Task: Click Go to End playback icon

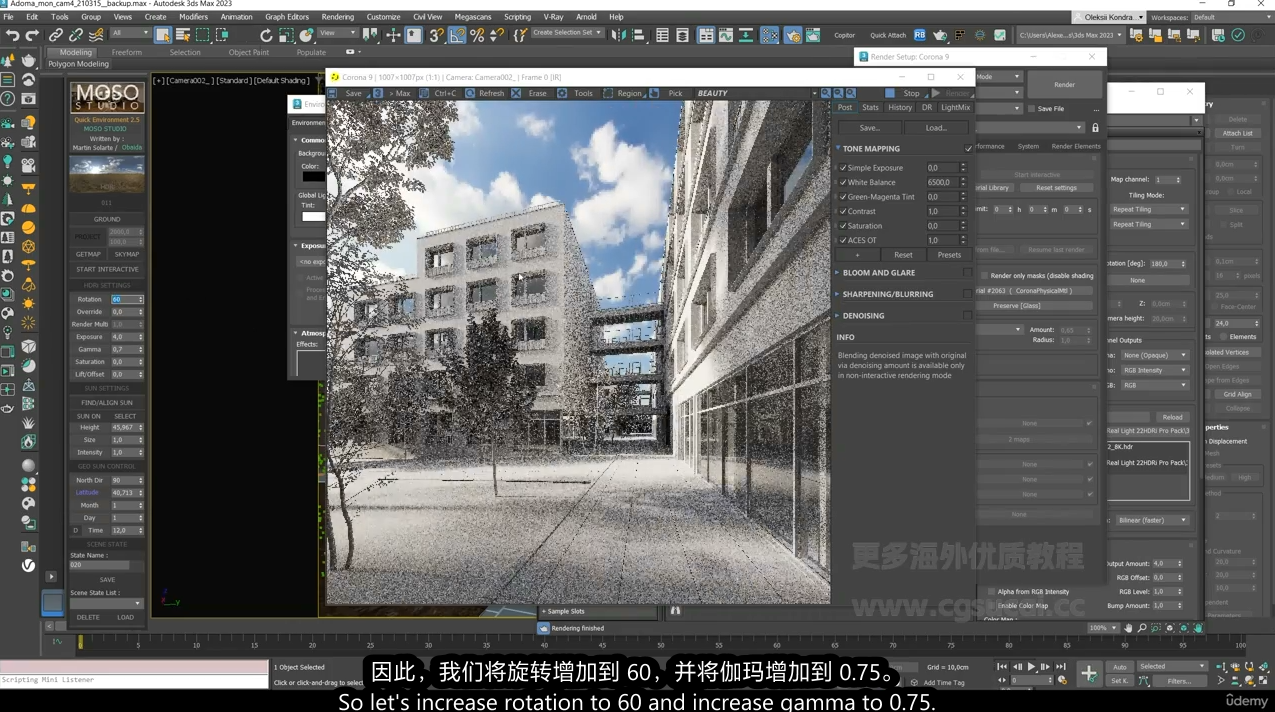Action: pos(1061,667)
